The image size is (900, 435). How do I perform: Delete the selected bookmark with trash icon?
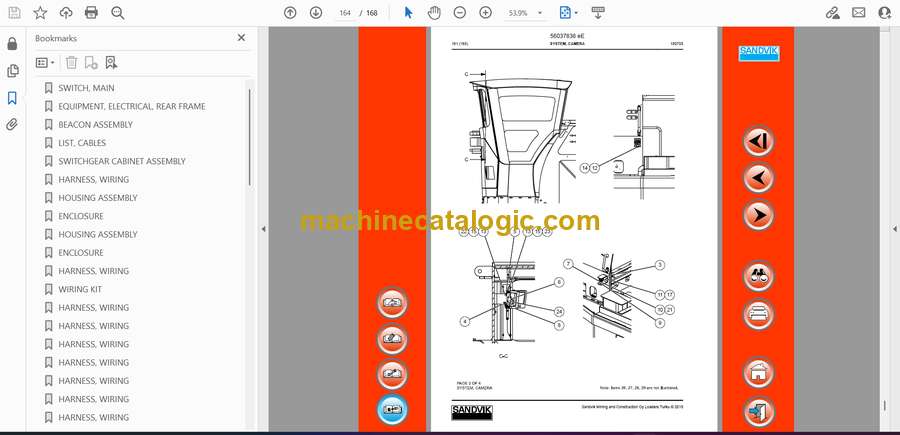[71, 63]
